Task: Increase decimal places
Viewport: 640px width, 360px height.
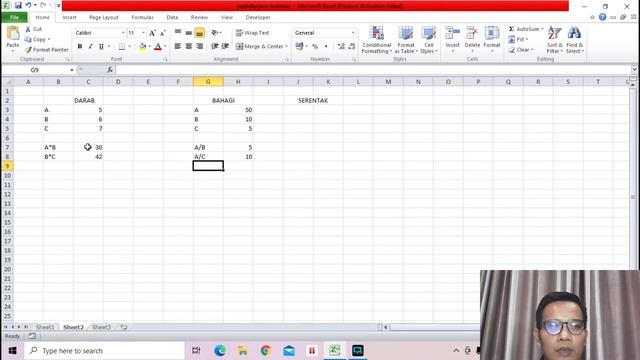Action: point(341,47)
